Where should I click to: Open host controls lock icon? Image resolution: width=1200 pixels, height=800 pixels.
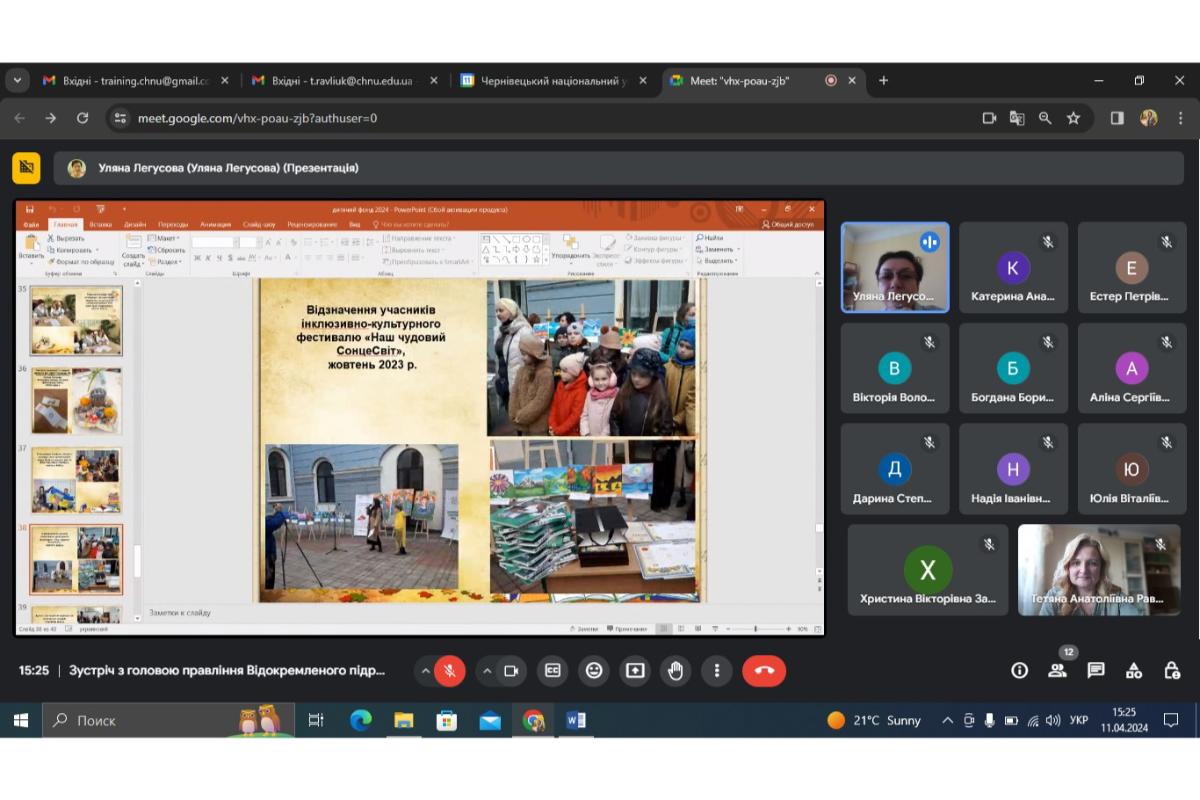[x=1172, y=671]
